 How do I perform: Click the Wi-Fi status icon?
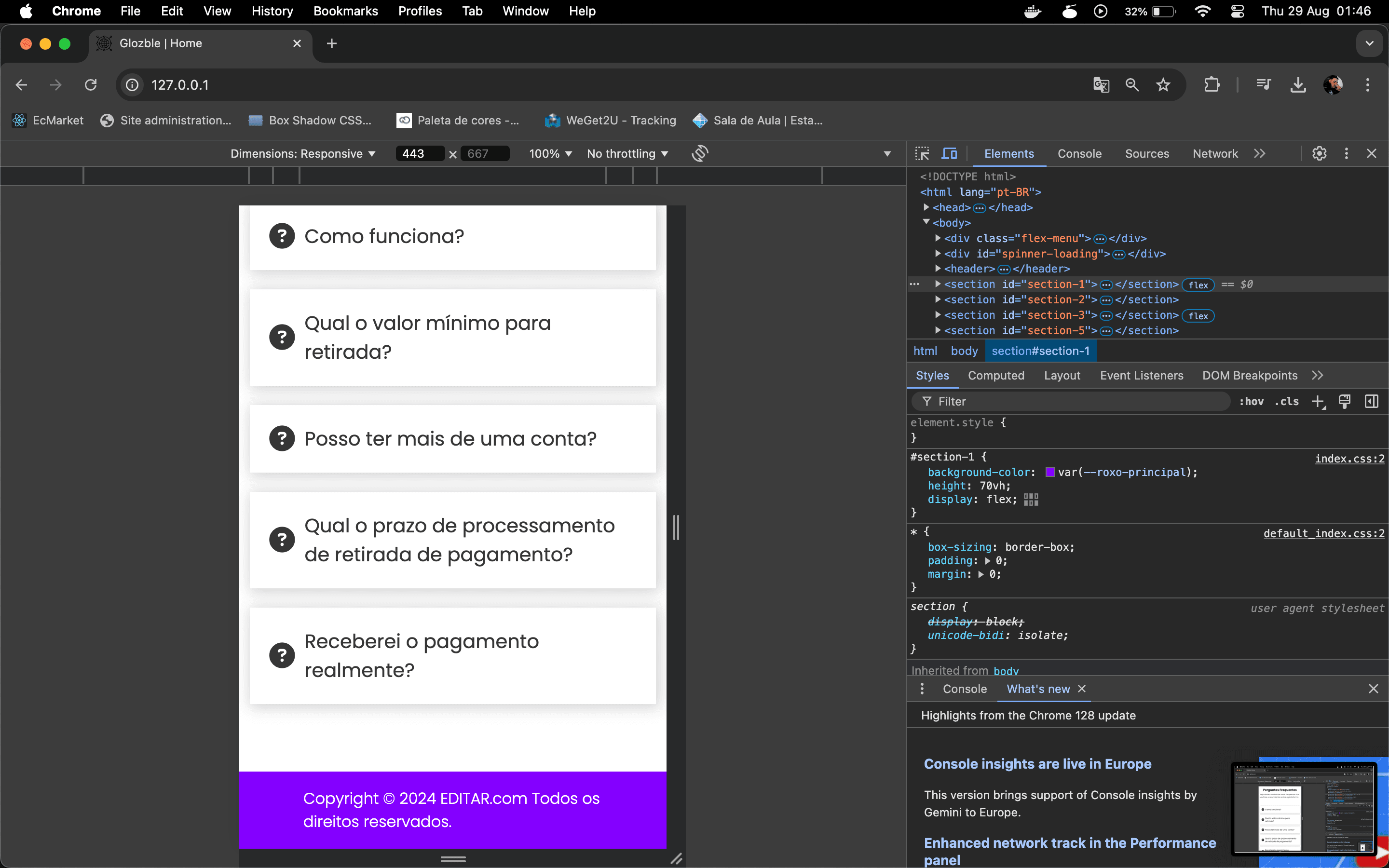[1202, 11]
